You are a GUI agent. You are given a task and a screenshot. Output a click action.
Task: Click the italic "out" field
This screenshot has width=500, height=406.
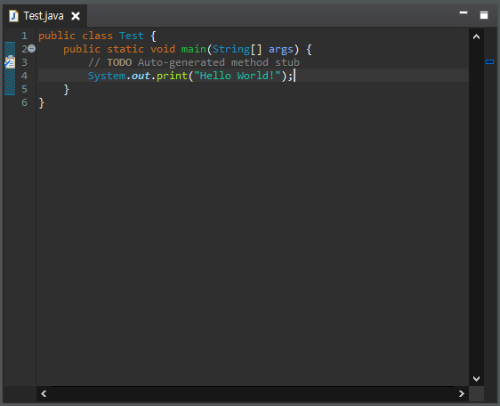[x=141, y=76]
